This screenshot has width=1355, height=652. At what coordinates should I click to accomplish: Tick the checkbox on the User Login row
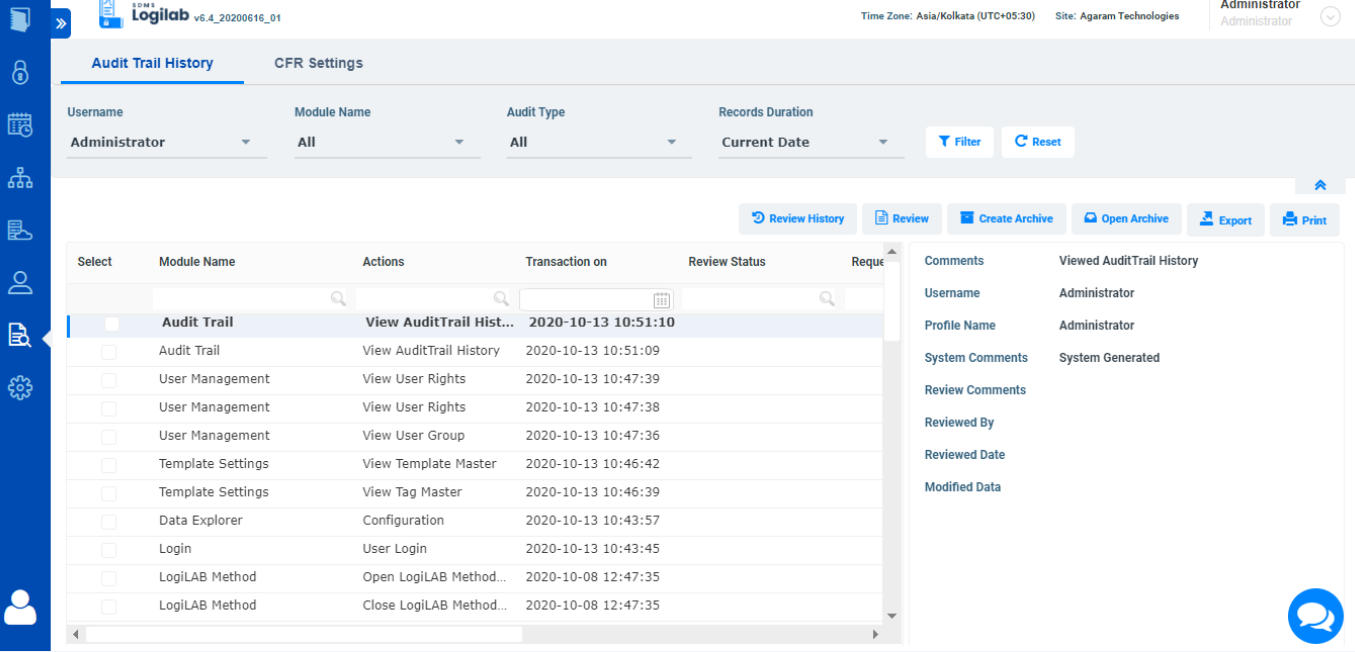110,548
